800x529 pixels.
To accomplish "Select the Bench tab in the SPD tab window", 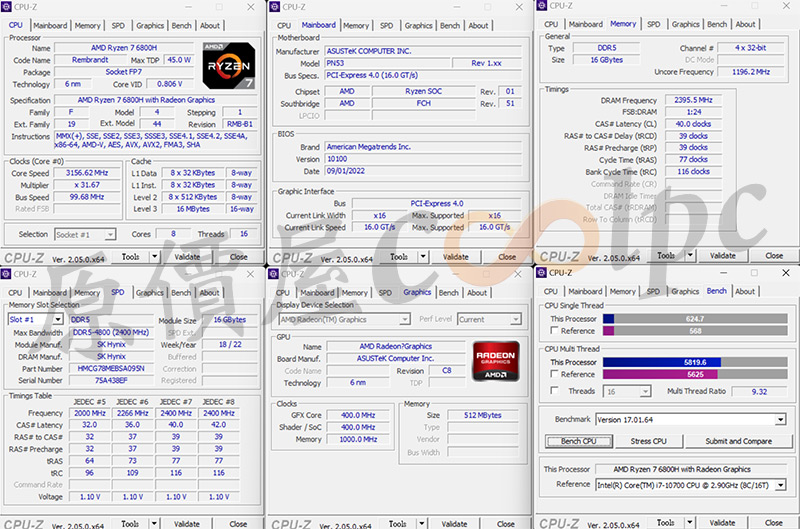I will click(x=181, y=293).
